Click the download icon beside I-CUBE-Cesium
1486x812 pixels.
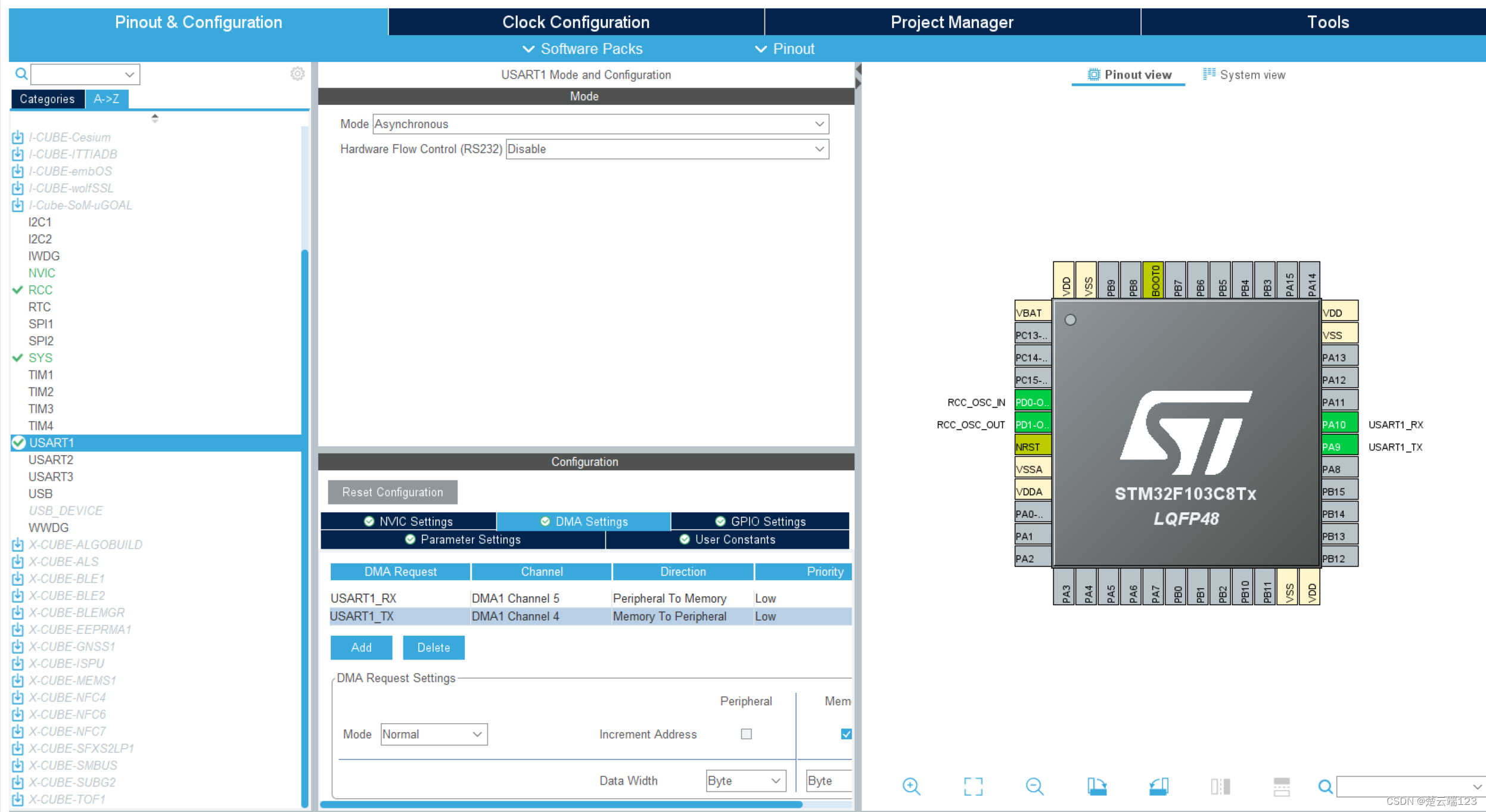[18, 137]
